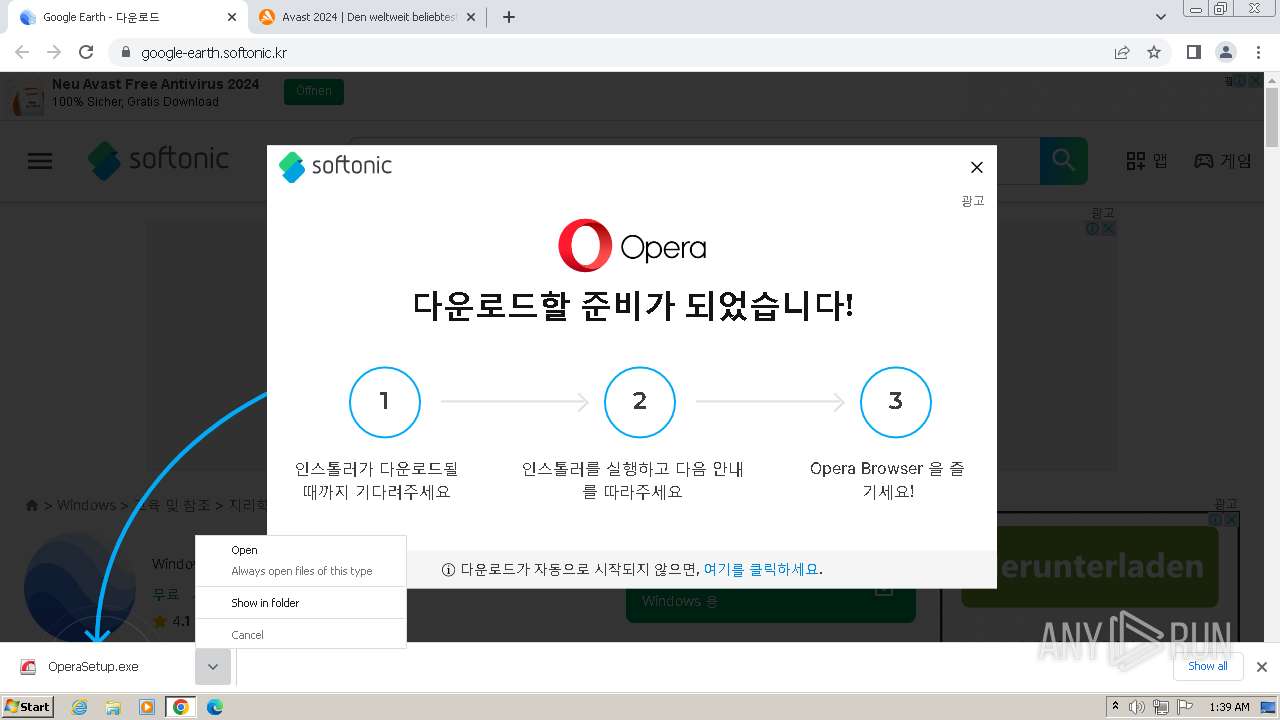Click the Öffnen button on Avast ad
Viewport: 1280px width, 720px height.
coord(313,91)
